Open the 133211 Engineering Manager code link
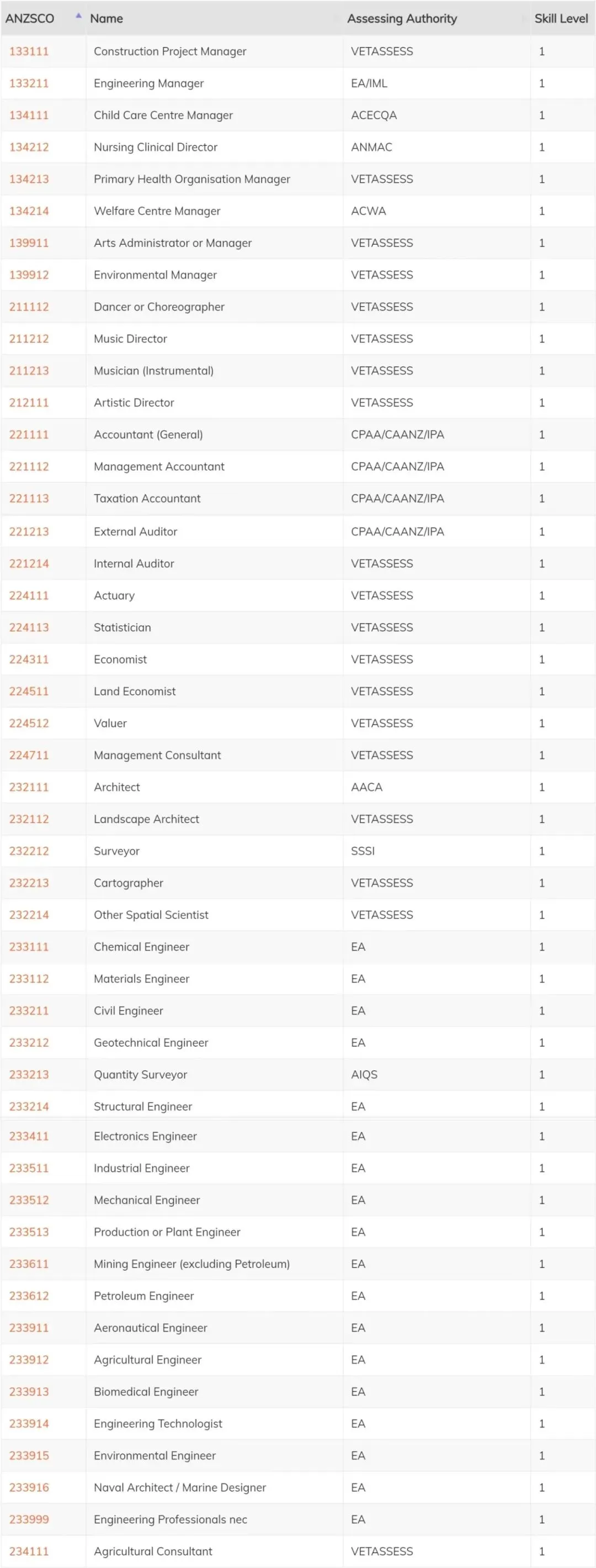Image resolution: width=596 pixels, height=1568 pixels. pos(29,83)
